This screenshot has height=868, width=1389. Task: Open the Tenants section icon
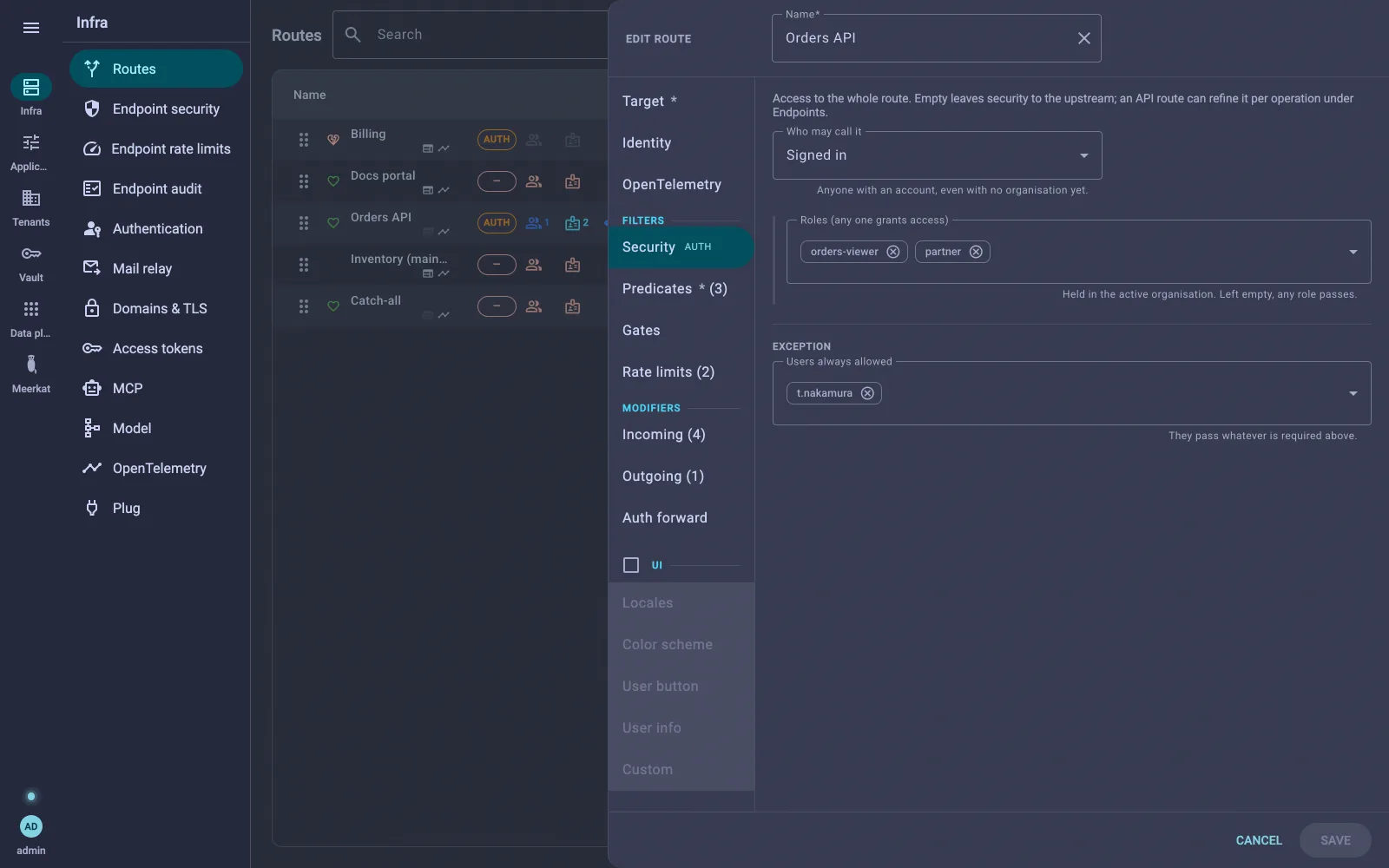point(31,198)
